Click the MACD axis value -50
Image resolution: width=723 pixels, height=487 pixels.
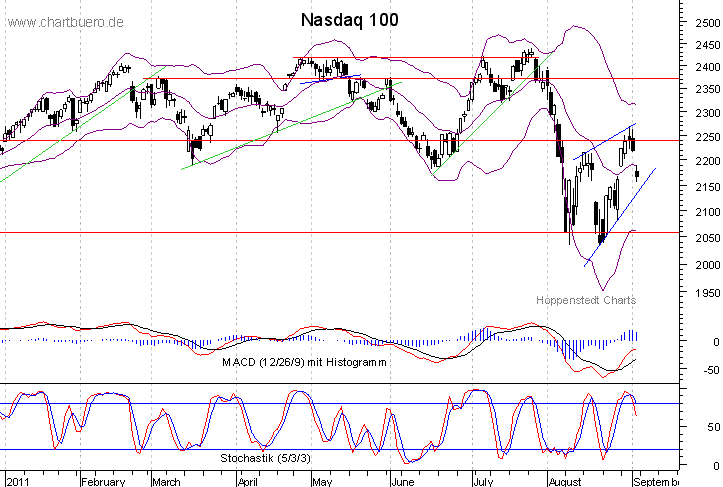711,370
